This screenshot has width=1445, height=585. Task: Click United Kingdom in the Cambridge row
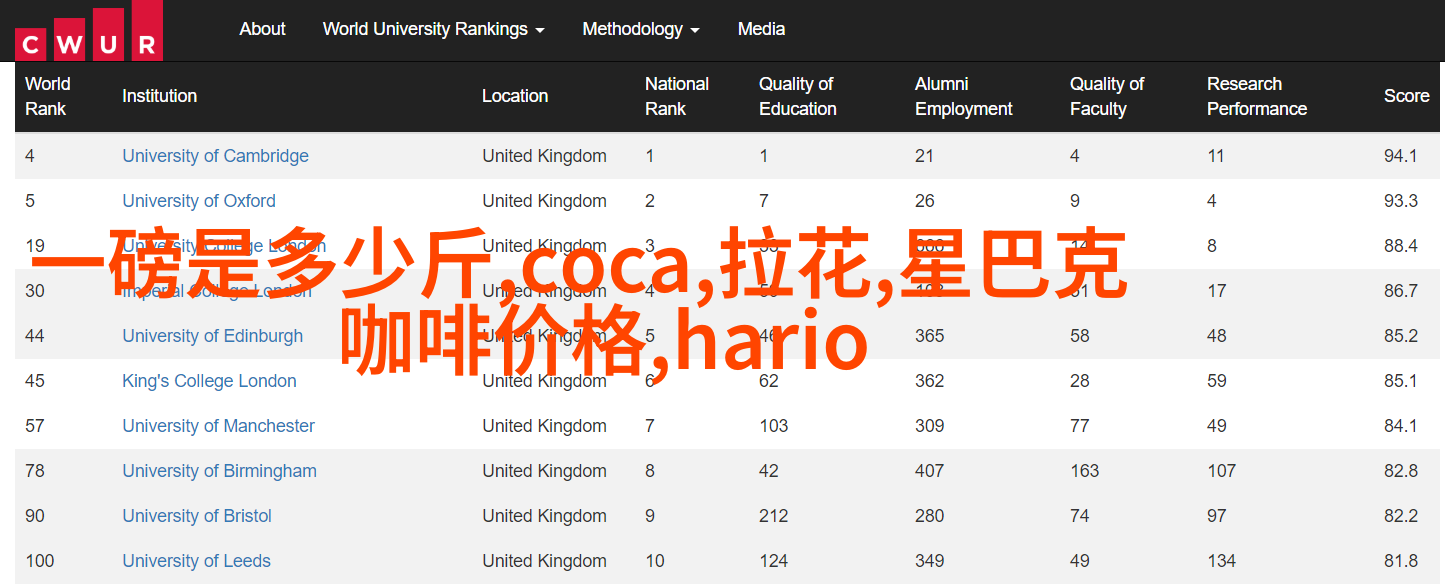(544, 156)
